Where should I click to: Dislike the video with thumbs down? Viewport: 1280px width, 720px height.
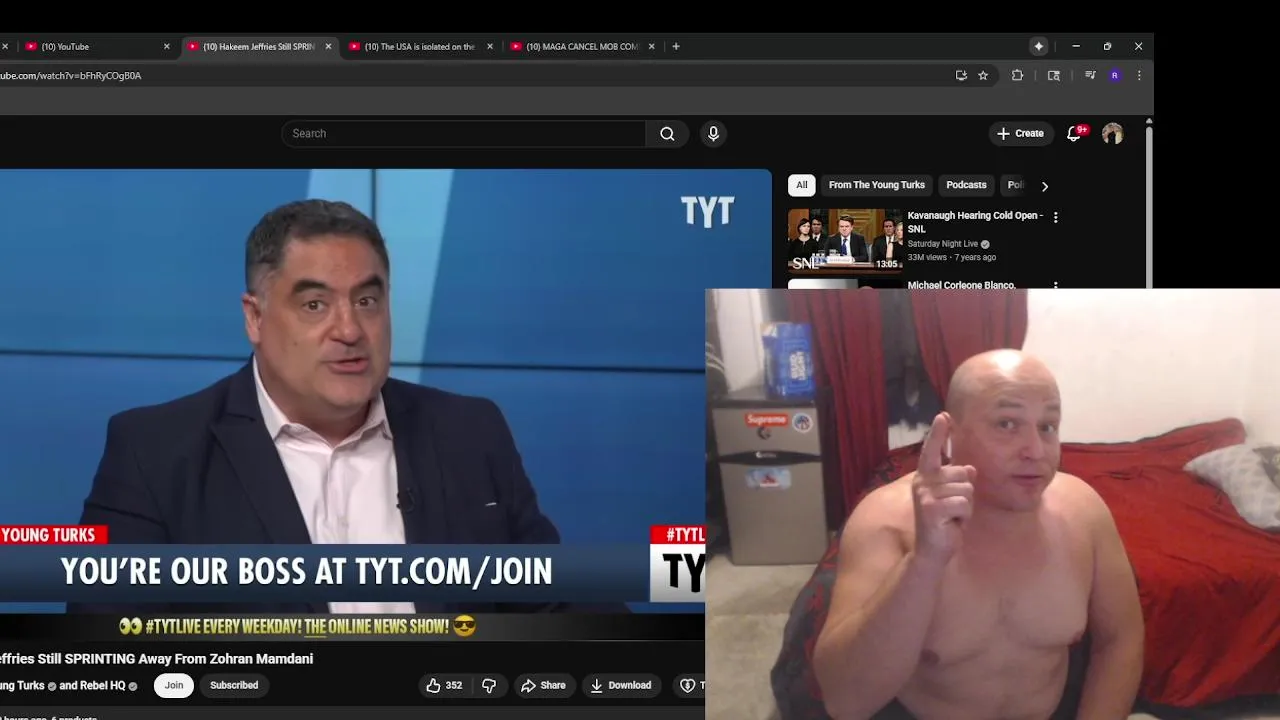[489, 685]
